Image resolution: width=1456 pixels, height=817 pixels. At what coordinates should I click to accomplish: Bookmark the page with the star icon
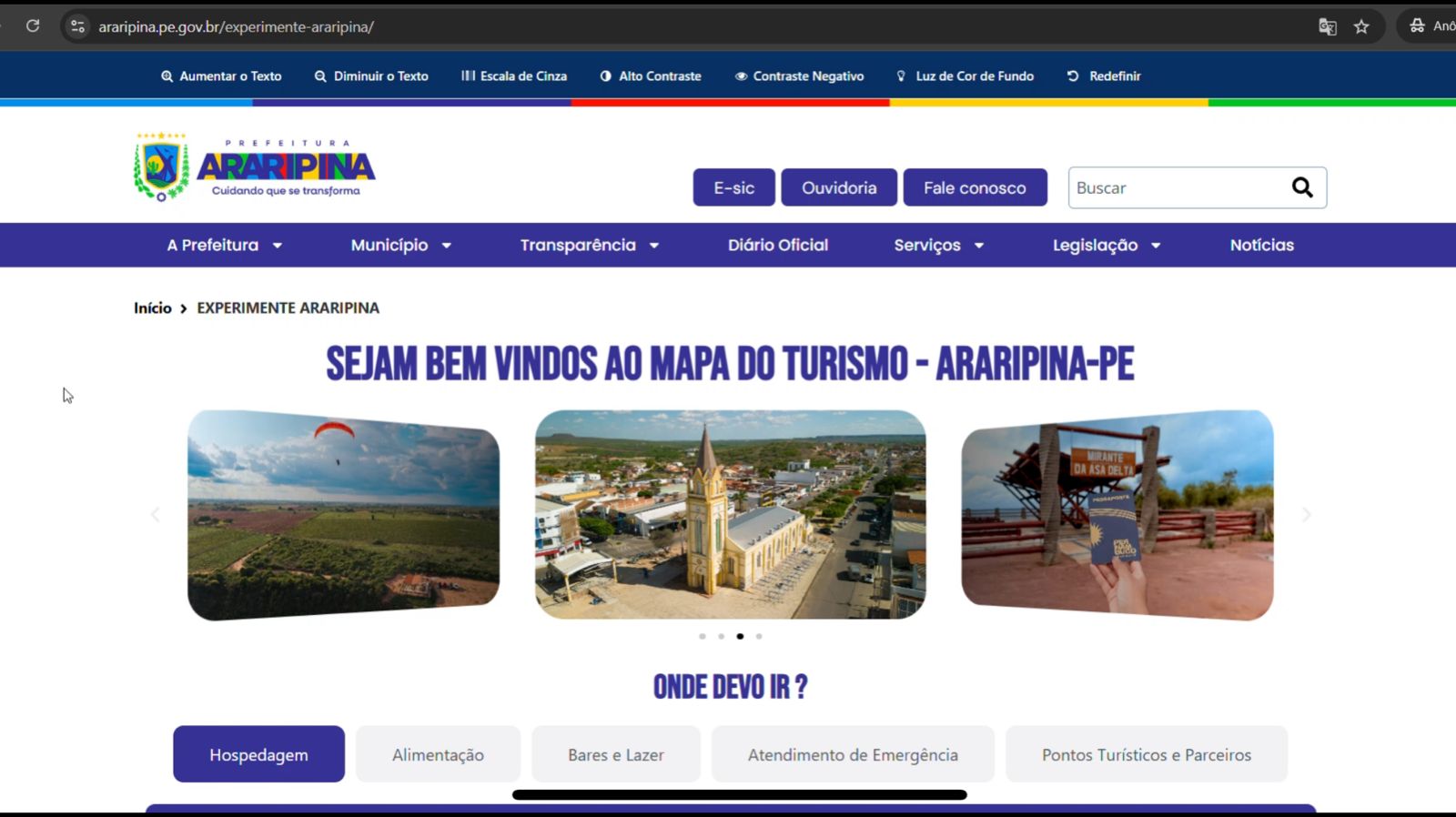(x=1361, y=26)
